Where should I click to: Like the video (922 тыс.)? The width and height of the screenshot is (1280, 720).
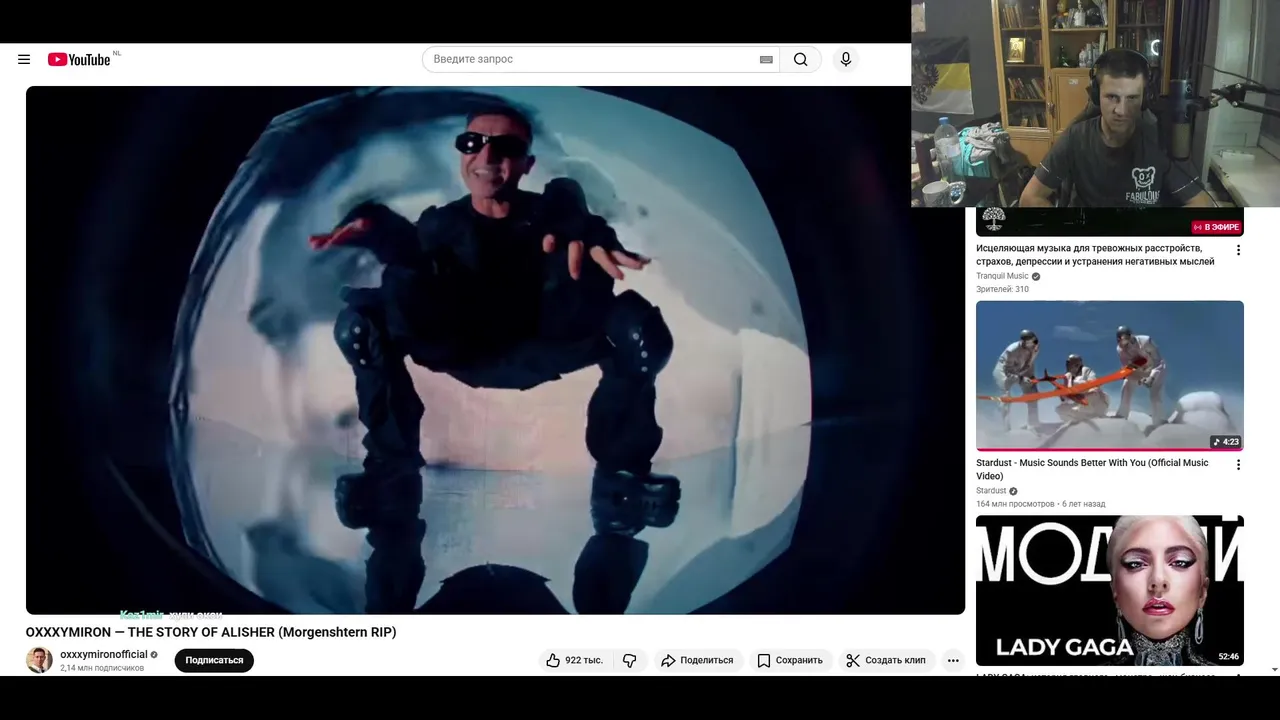coord(574,660)
